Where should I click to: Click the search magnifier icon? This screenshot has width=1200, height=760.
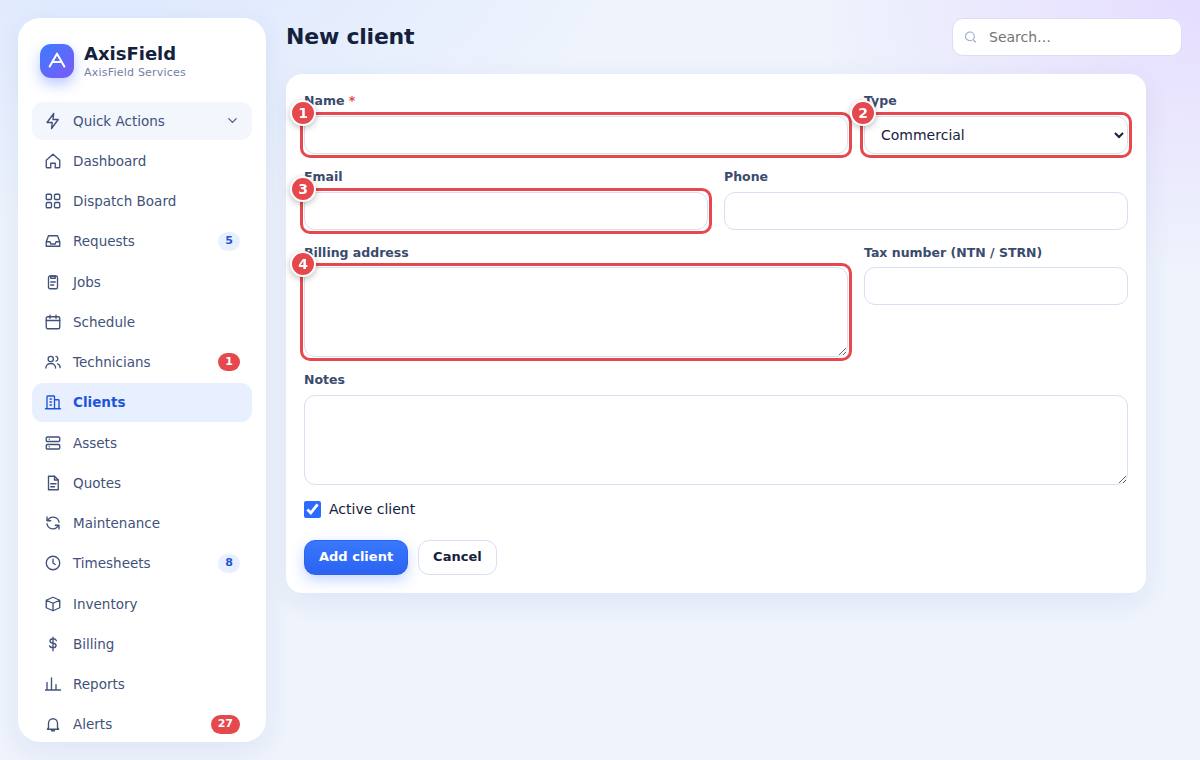click(970, 37)
